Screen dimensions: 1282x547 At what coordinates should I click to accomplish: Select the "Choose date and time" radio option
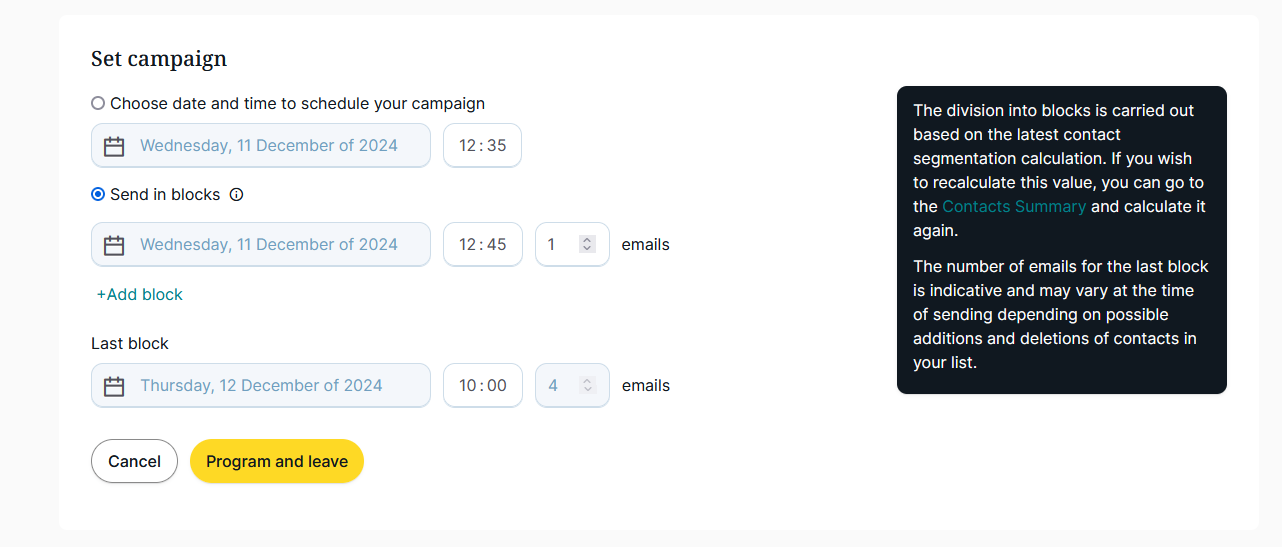click(98, 103)
